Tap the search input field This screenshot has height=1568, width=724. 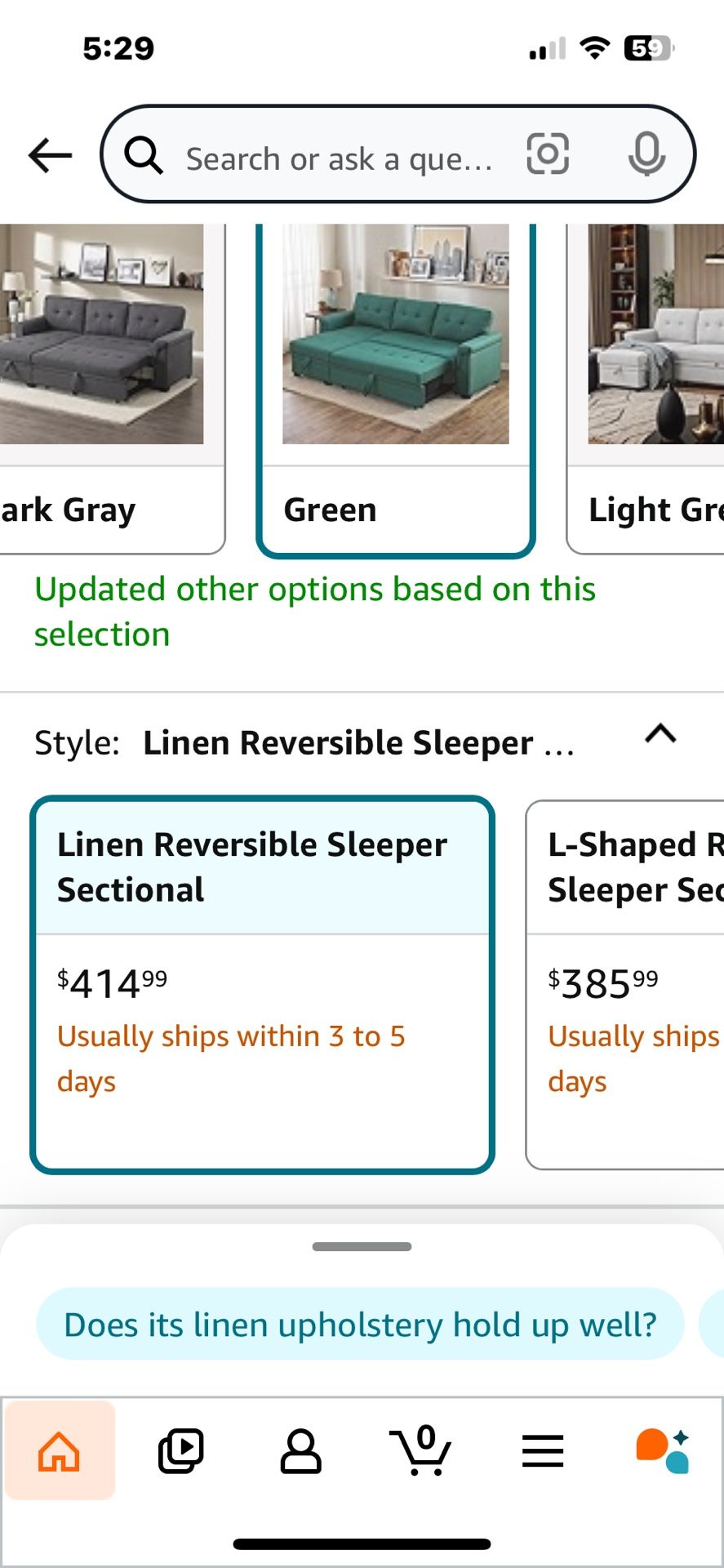[x=339, y=158]
